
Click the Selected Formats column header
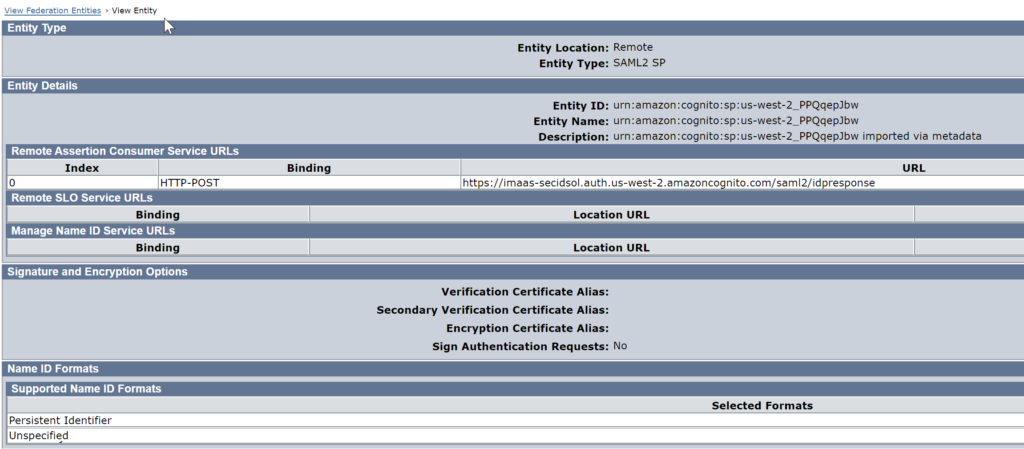762,405
